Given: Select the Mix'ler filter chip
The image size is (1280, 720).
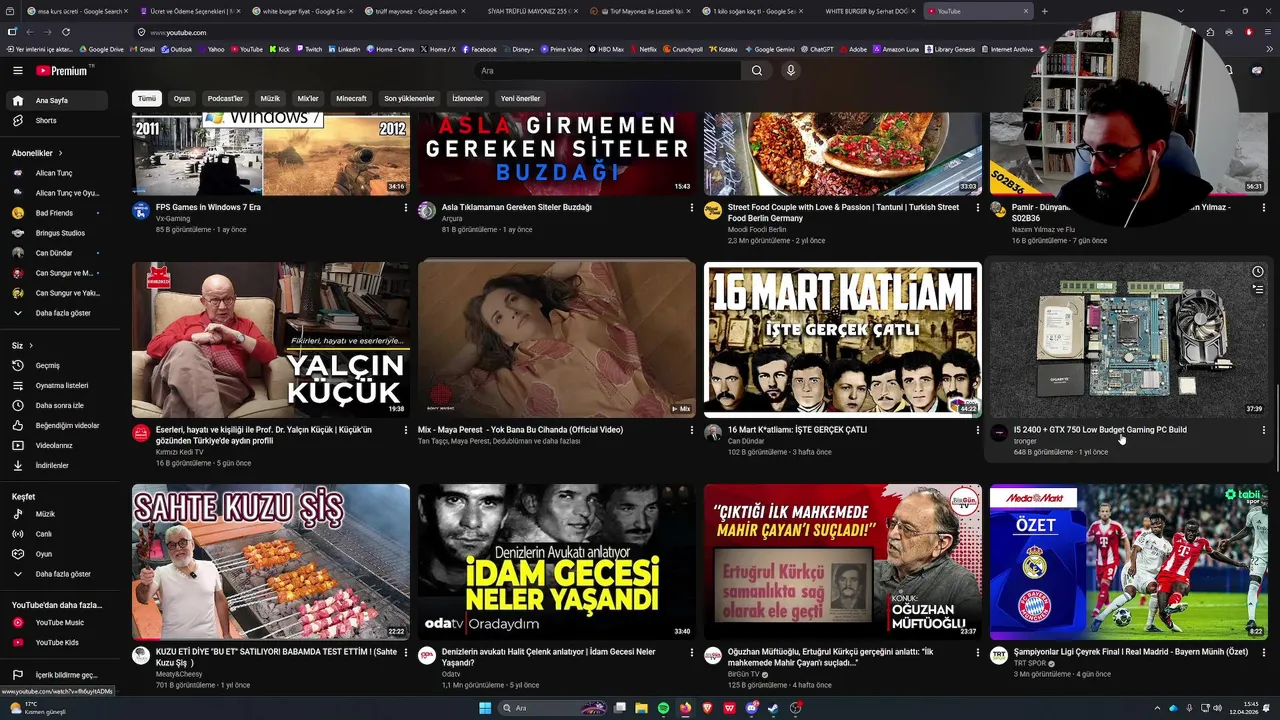Looking at the screenshot, I should (308, 99).
